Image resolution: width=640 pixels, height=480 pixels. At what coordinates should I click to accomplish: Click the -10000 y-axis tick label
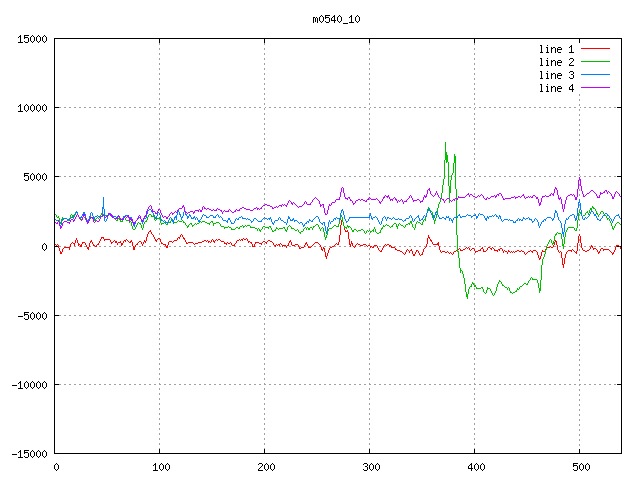pos(29,384)
